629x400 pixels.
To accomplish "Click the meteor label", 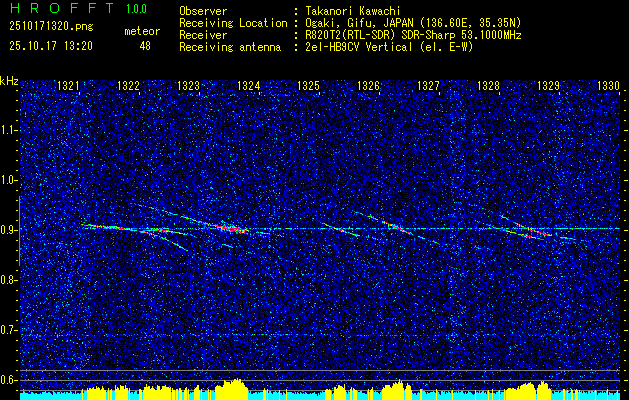I will point(142,31).
